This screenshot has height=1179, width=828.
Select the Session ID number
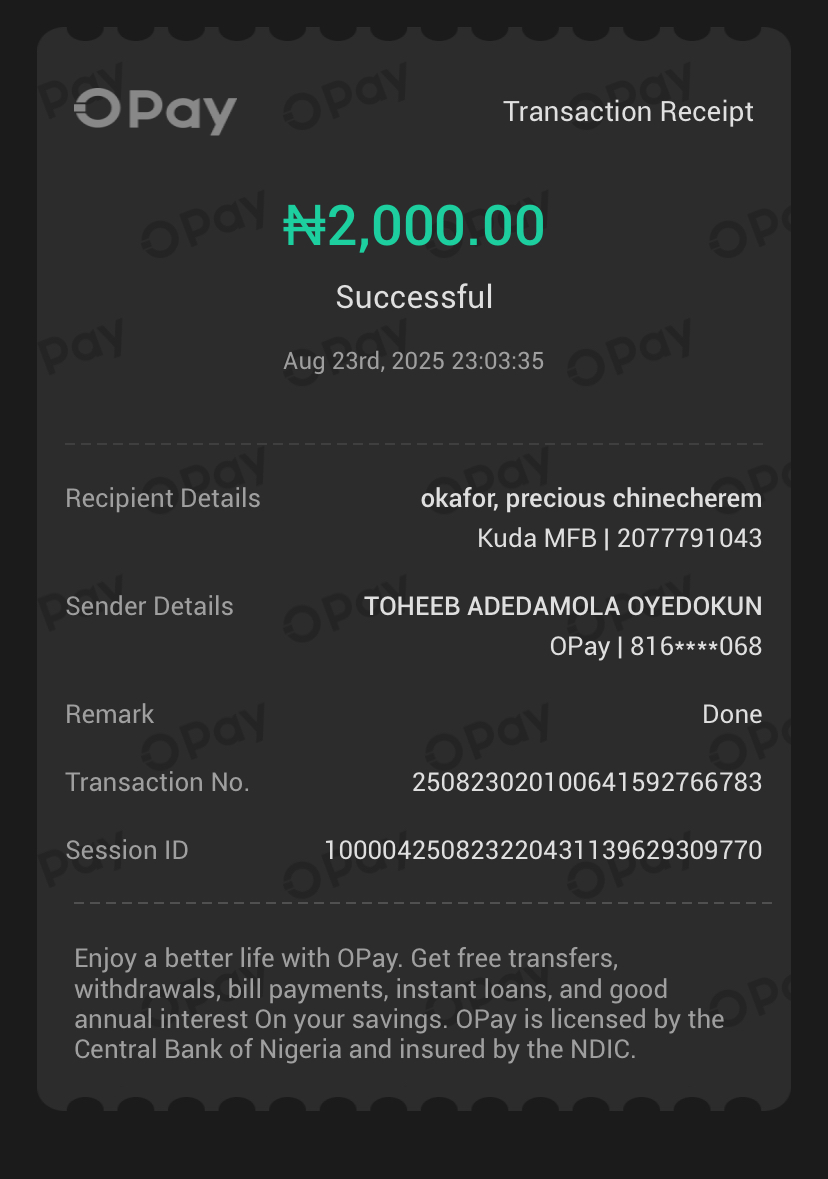pos(543,851)
